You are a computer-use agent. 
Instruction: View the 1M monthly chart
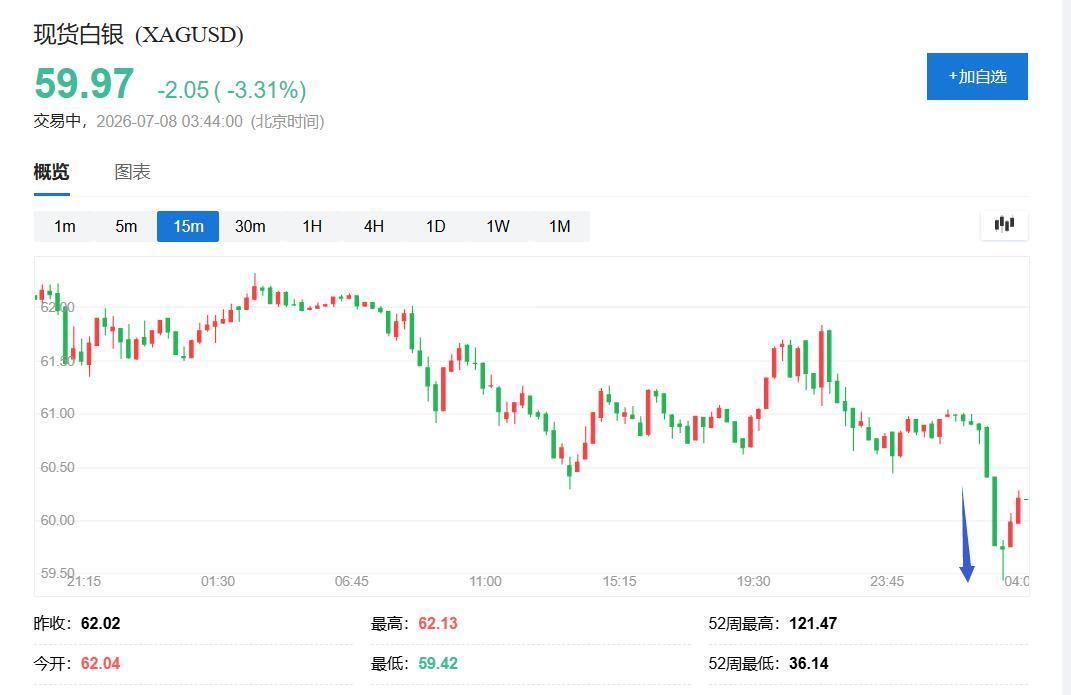pyautogui.click(x=559, y=227)
